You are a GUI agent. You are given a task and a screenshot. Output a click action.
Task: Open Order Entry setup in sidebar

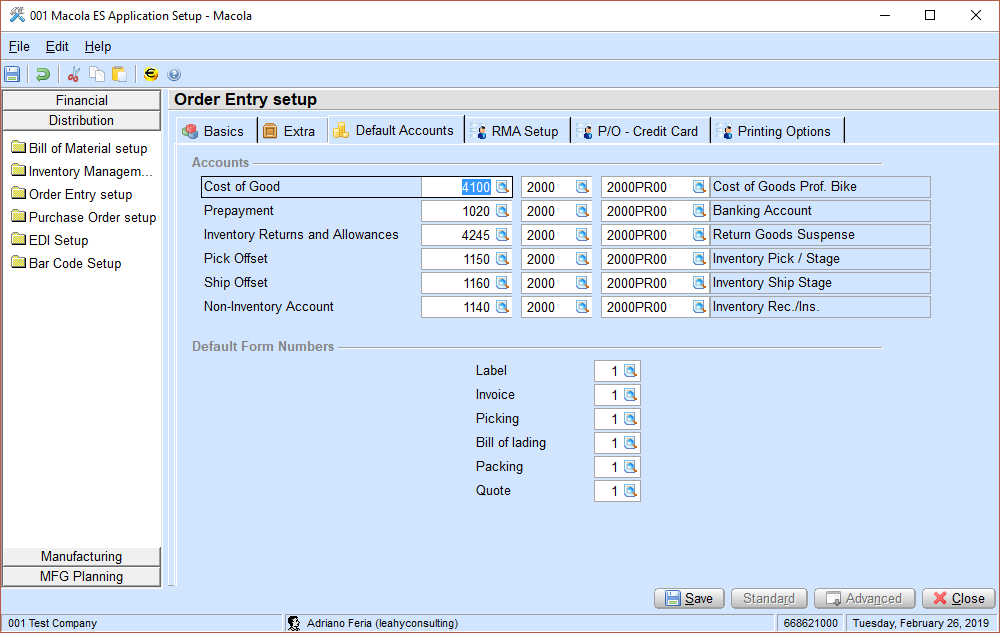pos(71,194)
